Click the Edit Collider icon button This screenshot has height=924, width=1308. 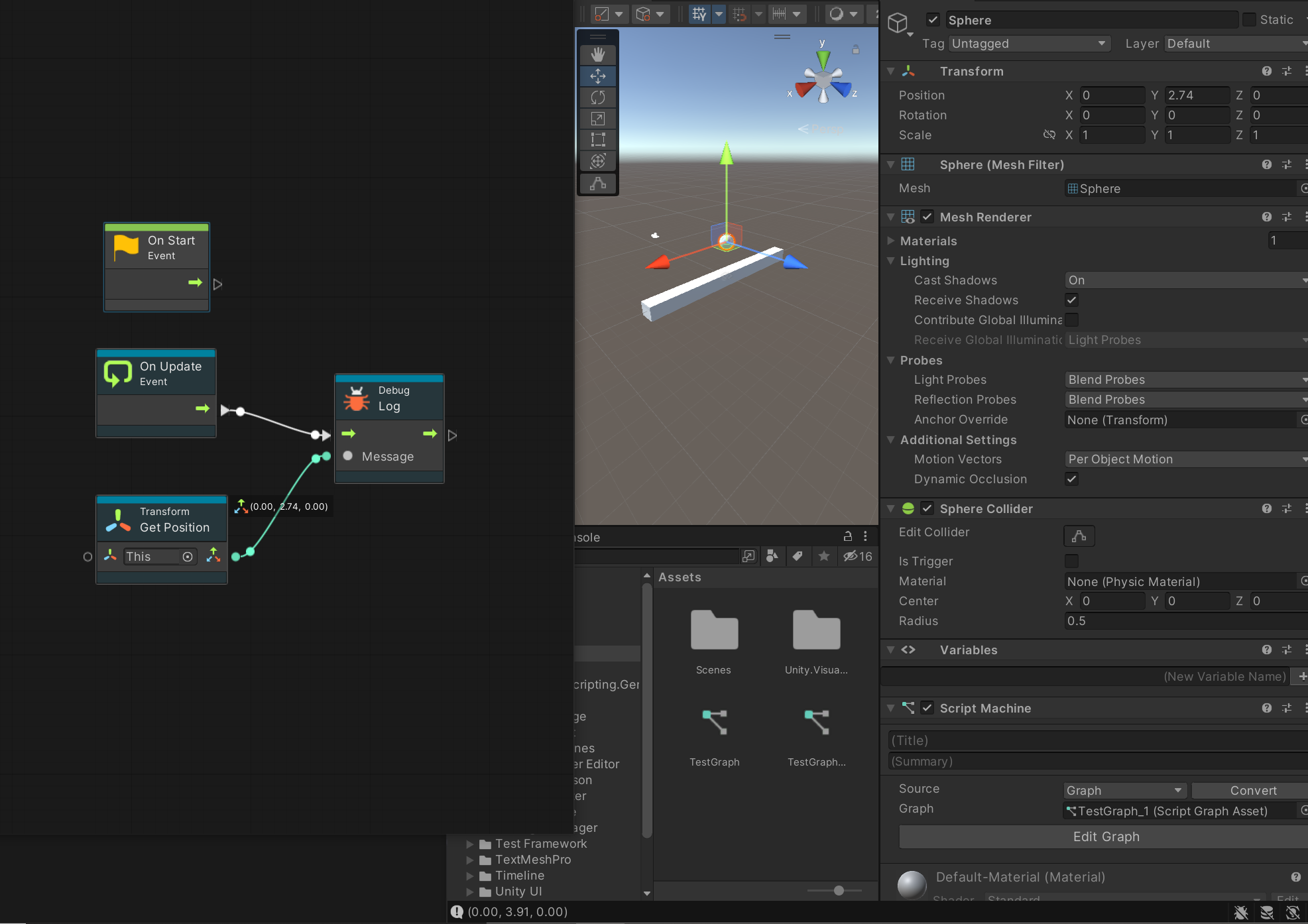tap(1079, 536)
